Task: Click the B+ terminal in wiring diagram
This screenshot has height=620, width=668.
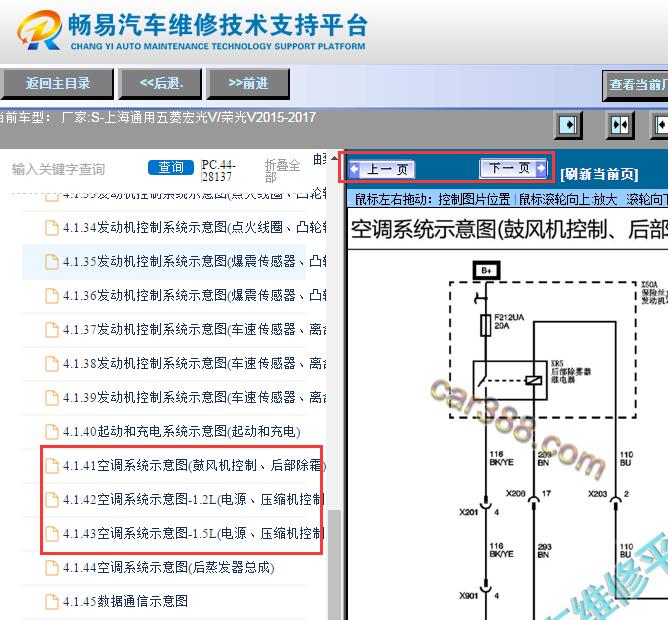Action: tap(487, 271)
